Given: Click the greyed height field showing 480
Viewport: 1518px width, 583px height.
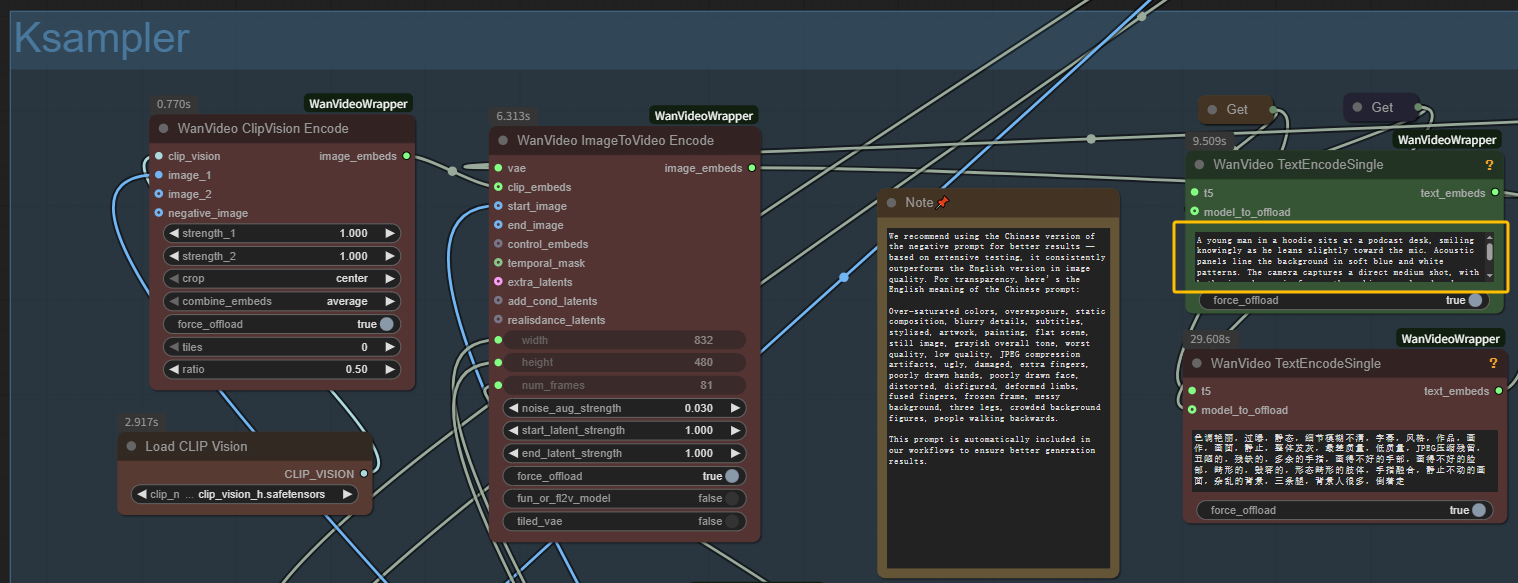Looking at the screenshot, I should [626, 362].
